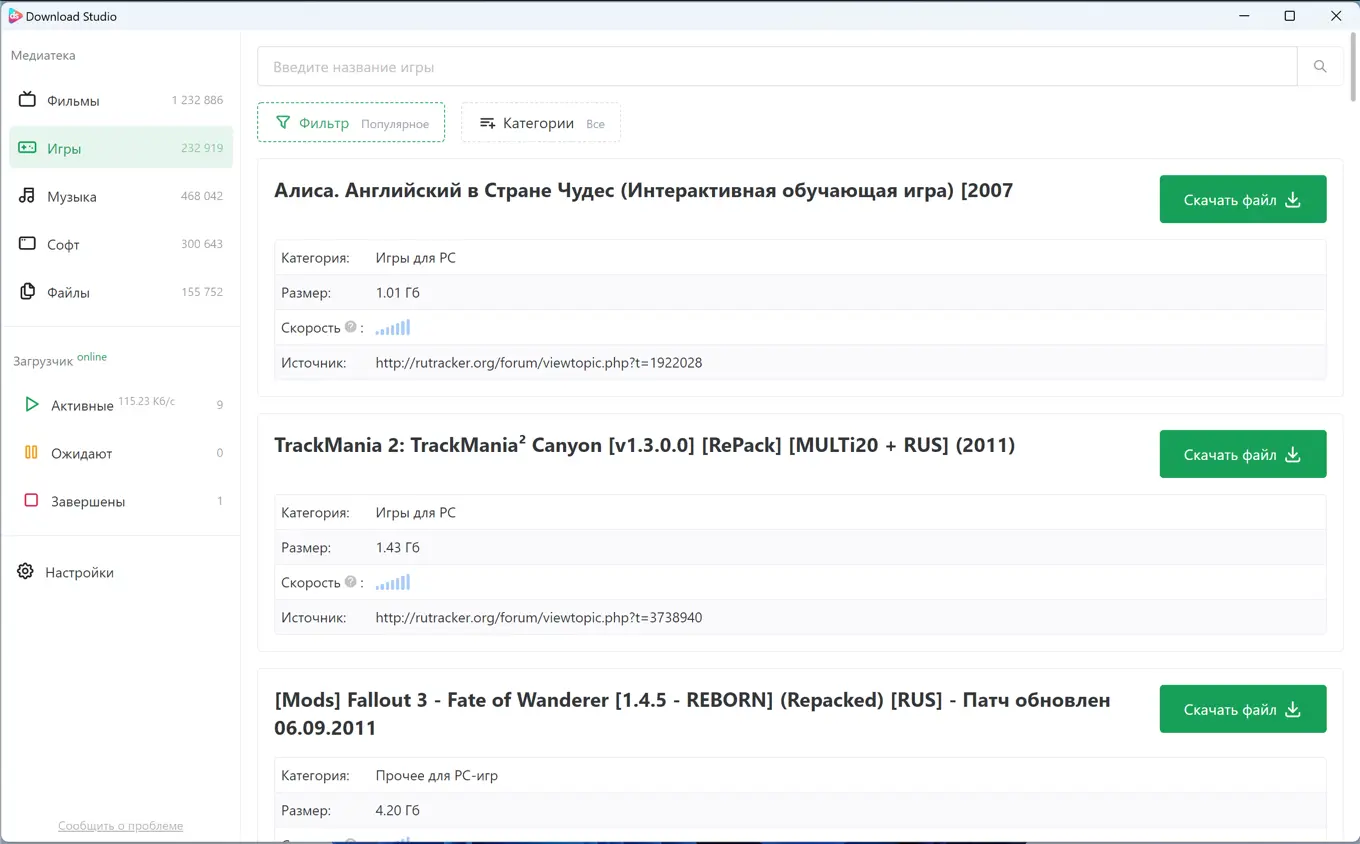Open rutracker link ending t=3738940
The height and width of the screenshot is (844, 1360).
pyautogui.click(x=539, y=618)
